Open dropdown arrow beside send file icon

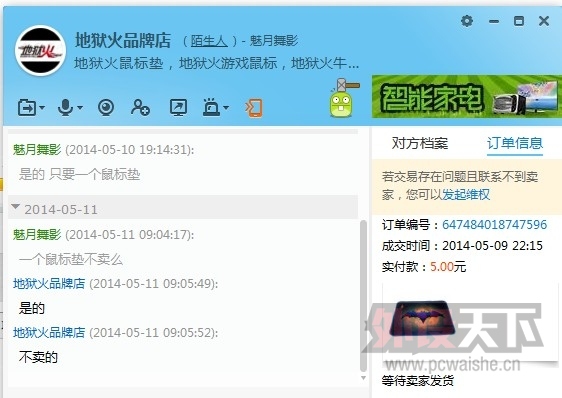pos(42,108)
